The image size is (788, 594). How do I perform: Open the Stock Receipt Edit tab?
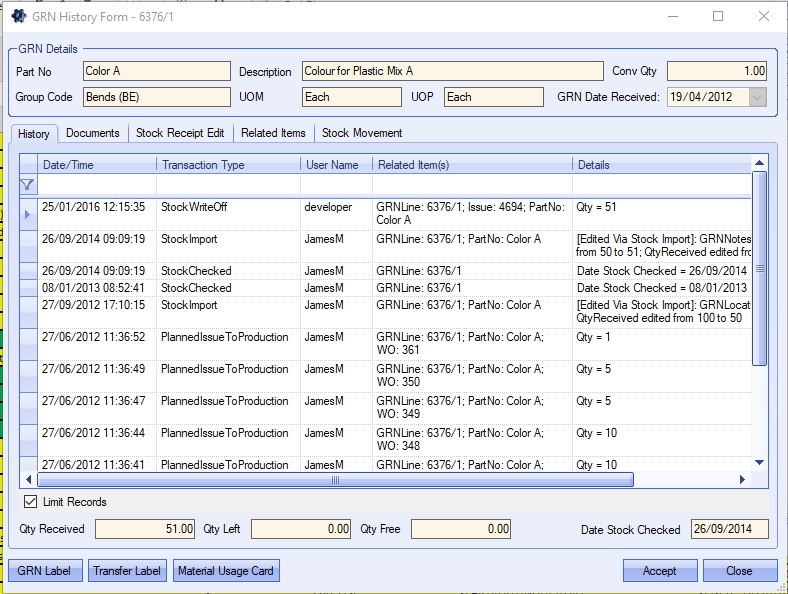point(180,133)
